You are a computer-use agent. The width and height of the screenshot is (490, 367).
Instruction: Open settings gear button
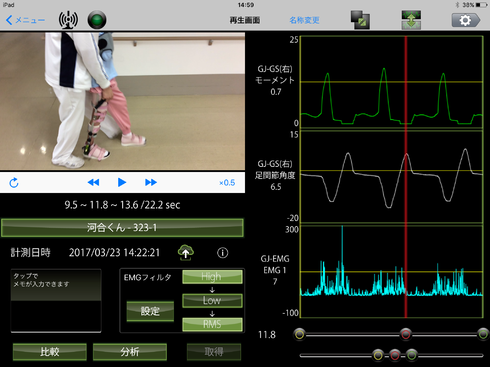point(466,20)
